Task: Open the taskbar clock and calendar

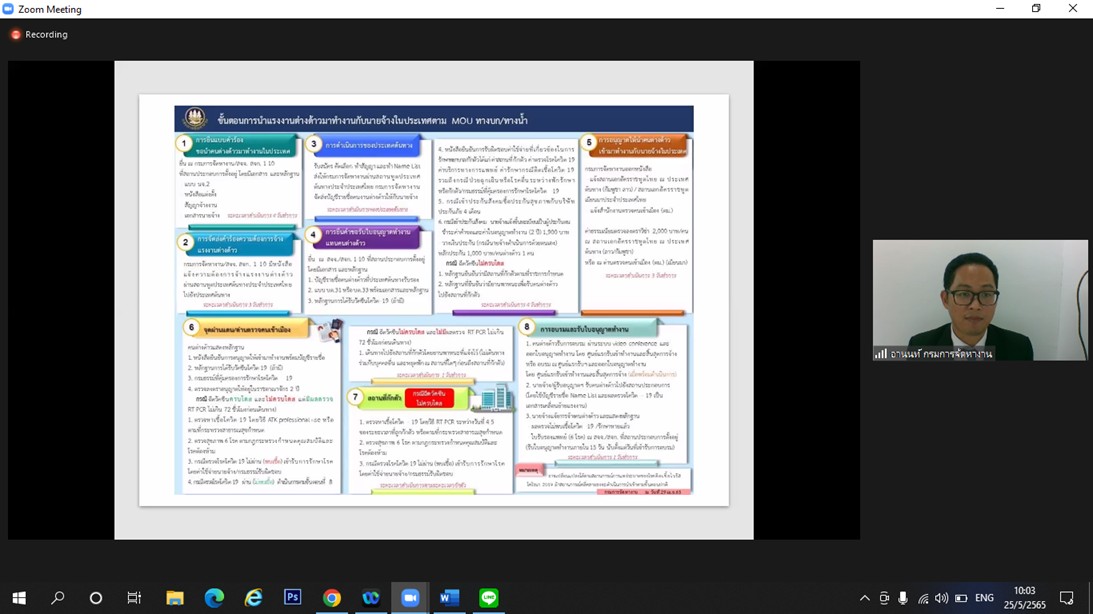Action: pos(1024,598)
